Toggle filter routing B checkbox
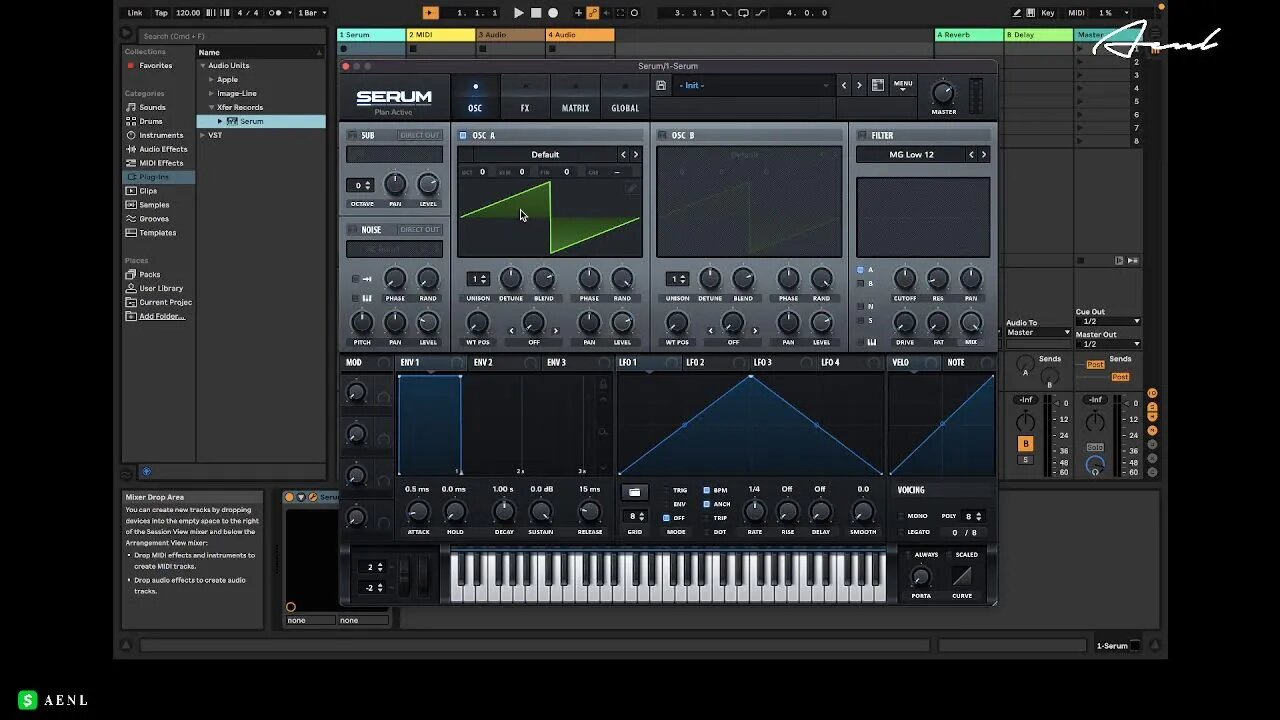Image resolution: width=1280 pixels, height=720 pixels. (x=860, y=283)
